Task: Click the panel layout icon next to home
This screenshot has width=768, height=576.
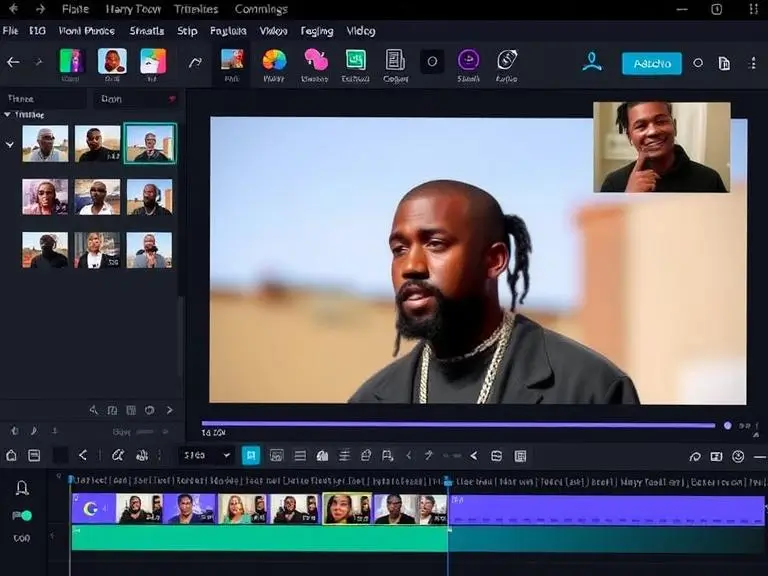Action: [34, 456]
